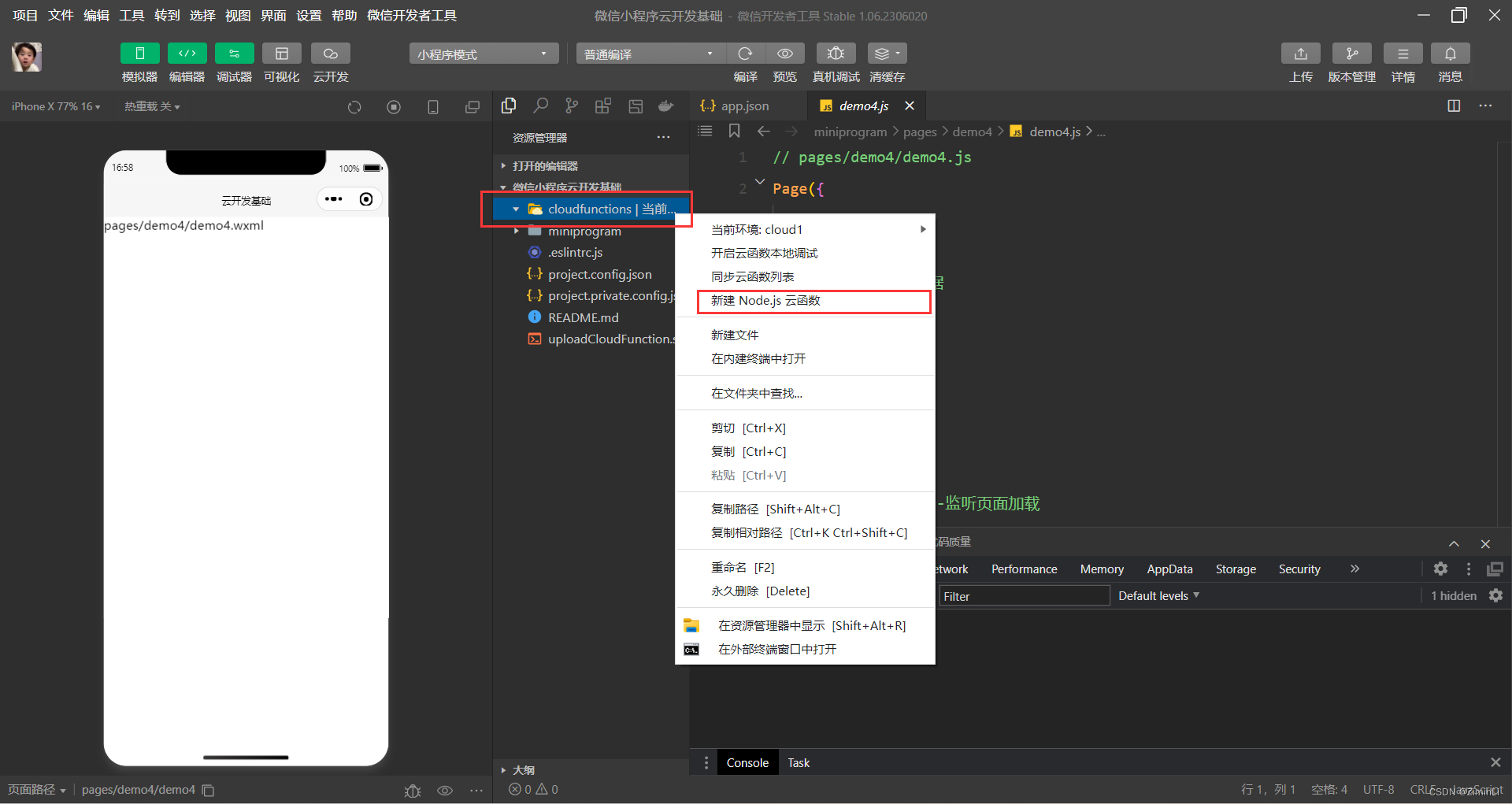This screenshot has width=1512, height=804.
Task: Clear cache via layers icon
Action: point(887,54)
